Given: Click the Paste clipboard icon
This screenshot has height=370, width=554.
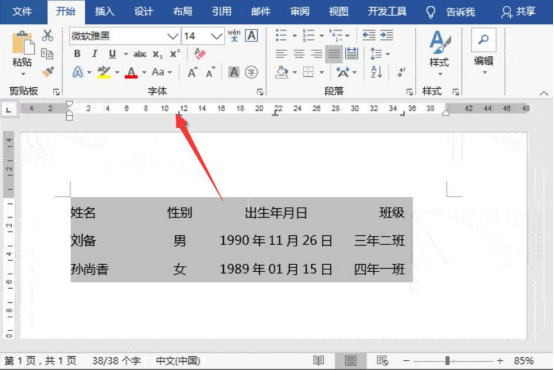Looking at the screenshot, I should click(x=23, y=44).
